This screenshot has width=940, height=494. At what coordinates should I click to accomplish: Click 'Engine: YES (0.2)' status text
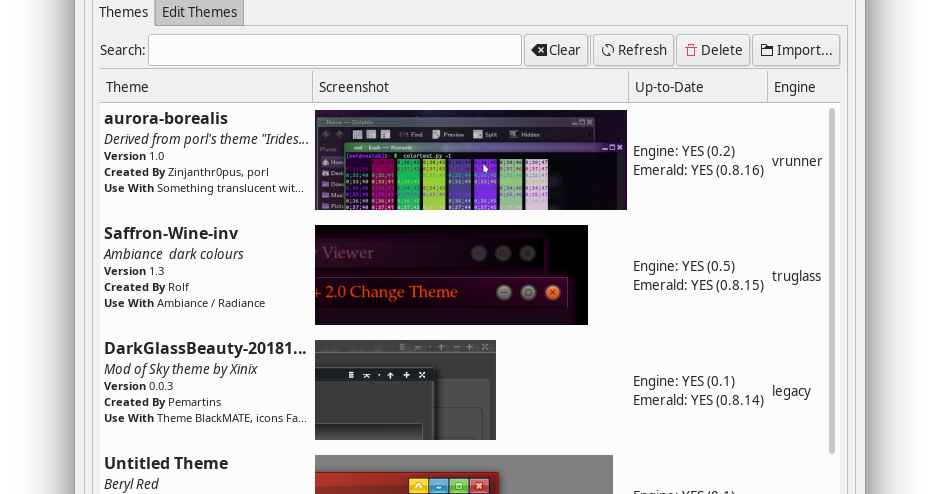(x=684, y=151)
